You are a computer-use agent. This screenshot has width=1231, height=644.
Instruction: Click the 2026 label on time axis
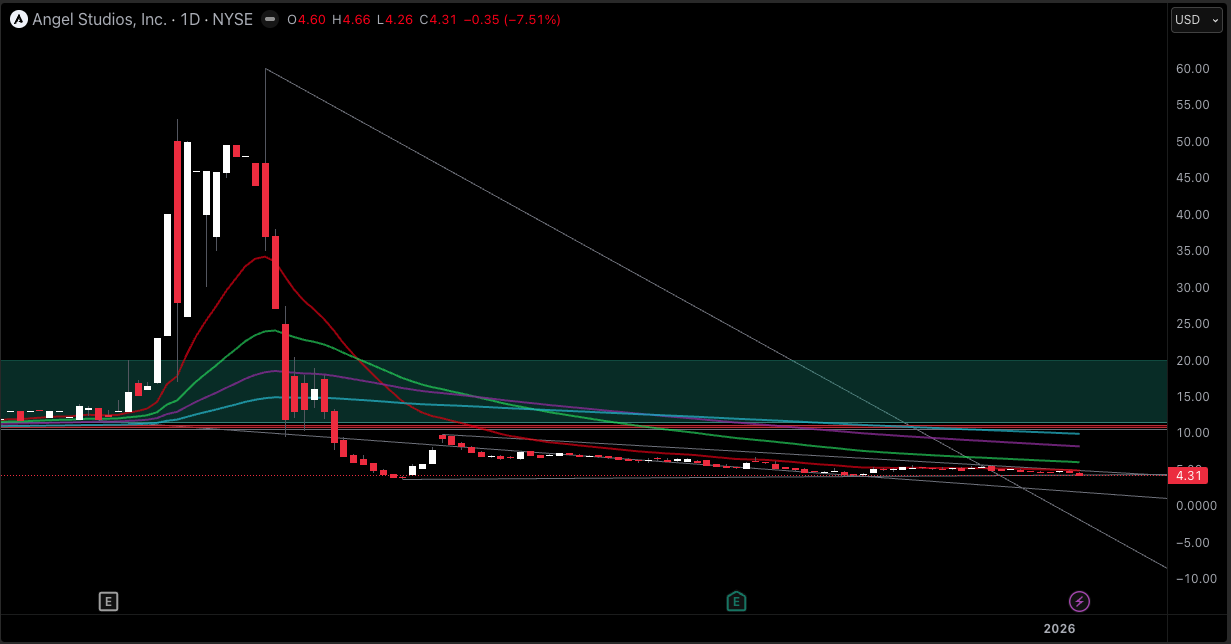click(1059, 628)
